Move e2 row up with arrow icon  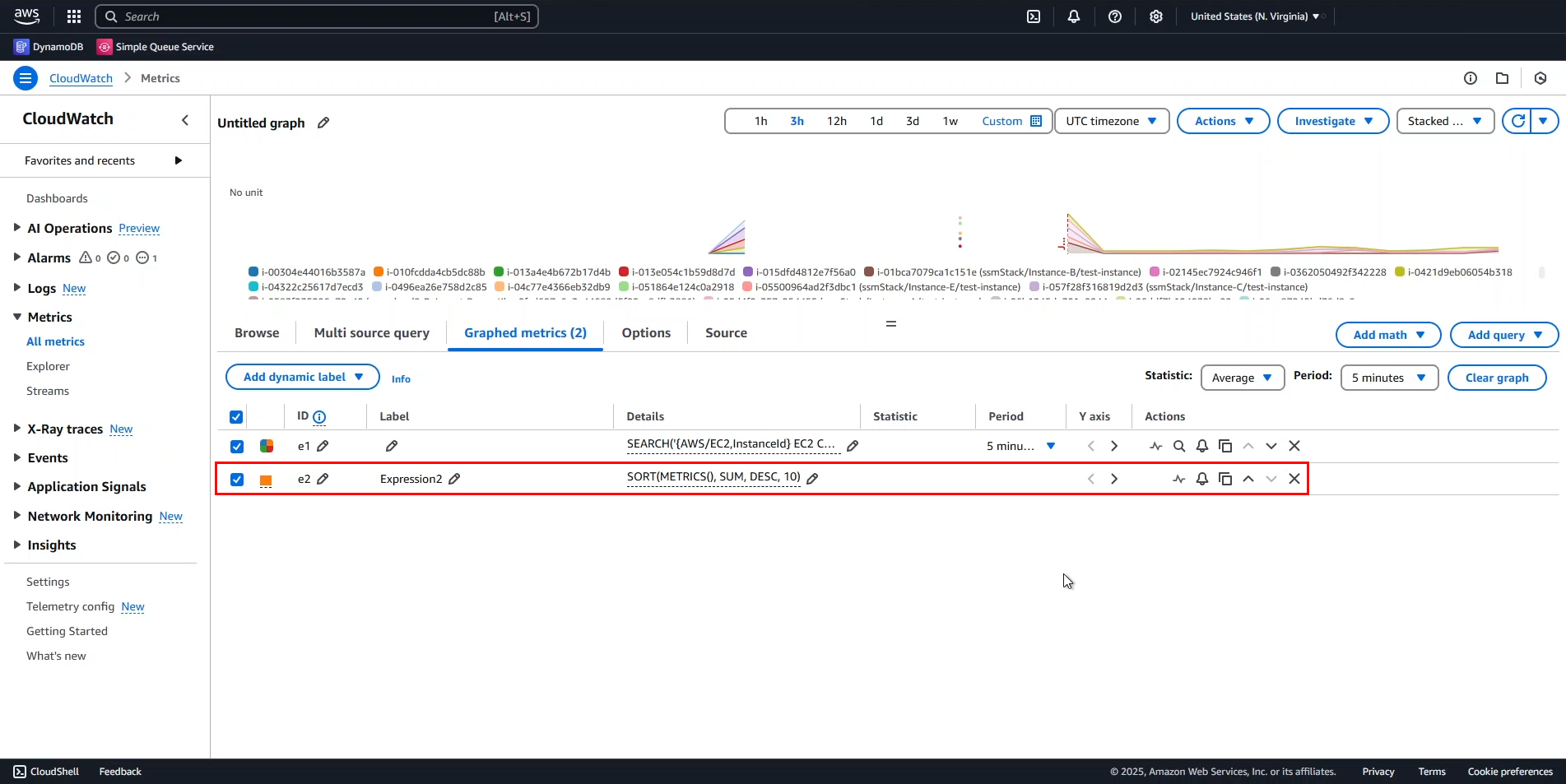tap(1248, 479)
